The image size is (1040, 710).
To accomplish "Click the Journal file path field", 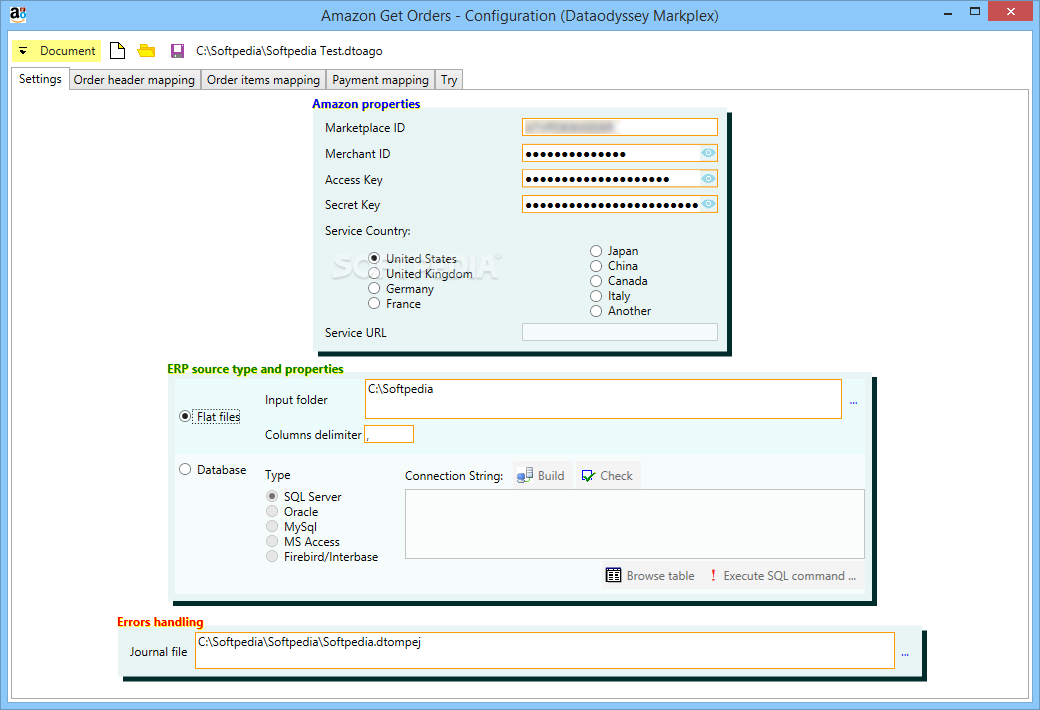I will tap(545, 650).
